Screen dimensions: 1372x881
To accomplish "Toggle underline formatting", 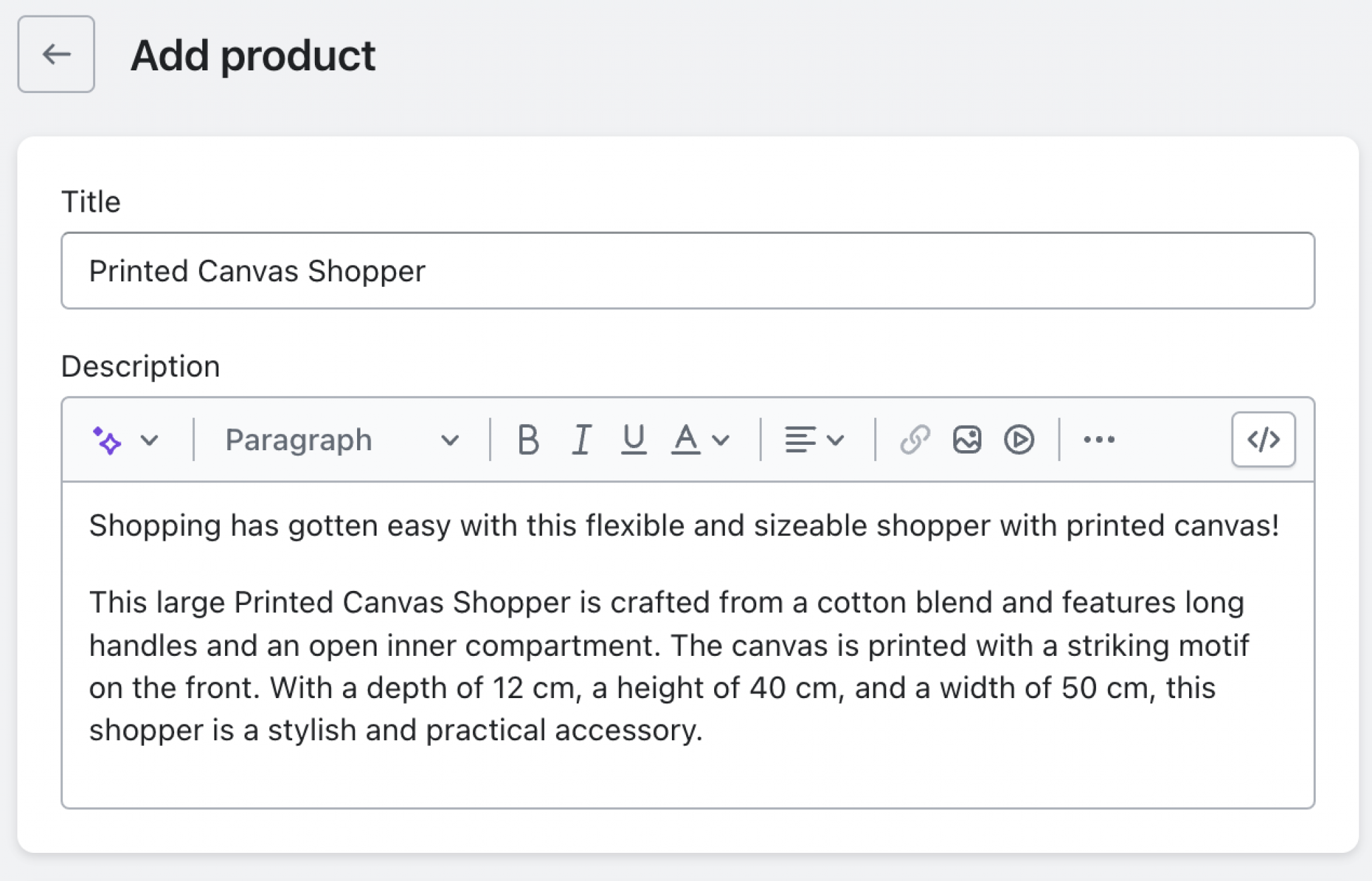I will [x=633, y=440].
